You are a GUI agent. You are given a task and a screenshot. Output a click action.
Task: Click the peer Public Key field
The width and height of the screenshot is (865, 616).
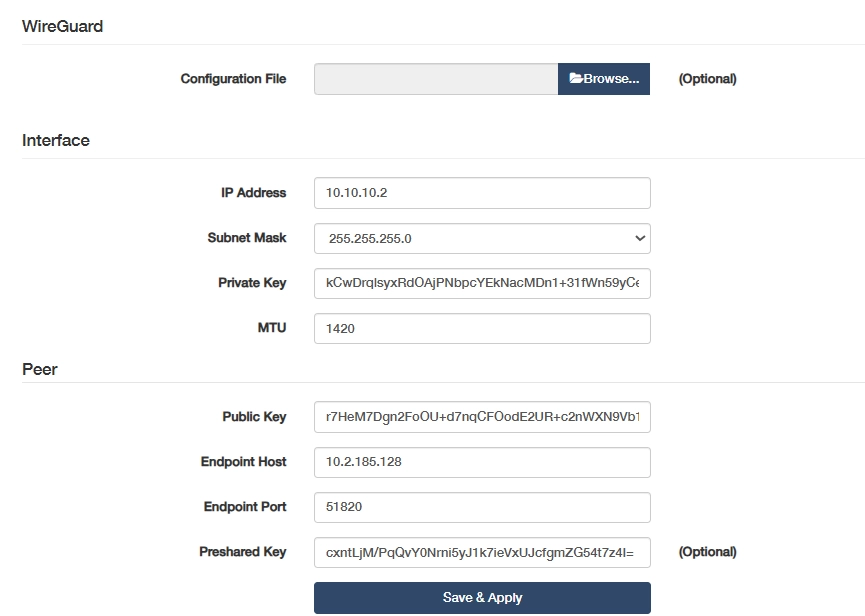point(482,417)
